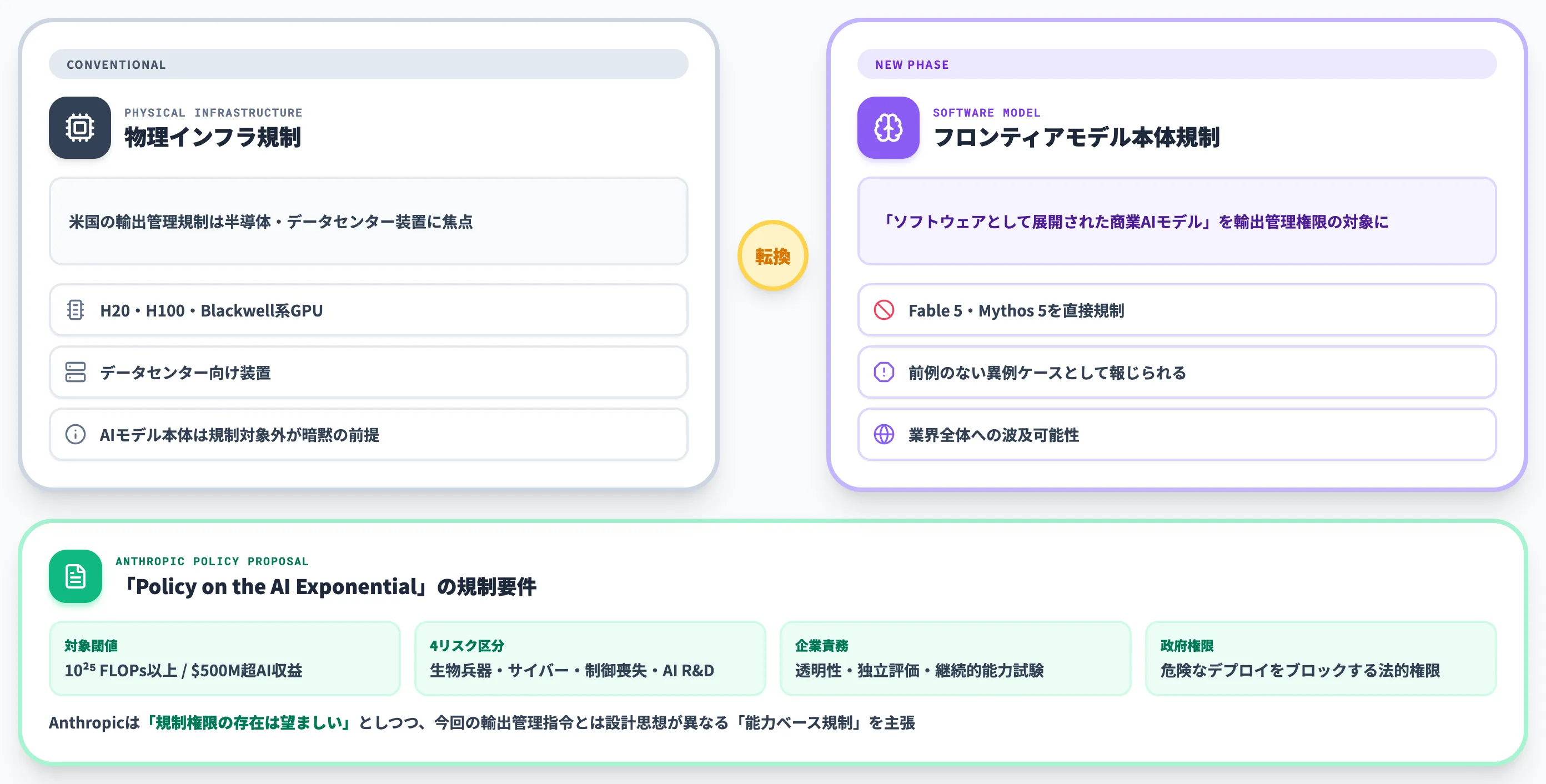The width and height of the screenshot is (1546, 784).
Task: Click the green document icon for policy proposal
Action: 76,576
